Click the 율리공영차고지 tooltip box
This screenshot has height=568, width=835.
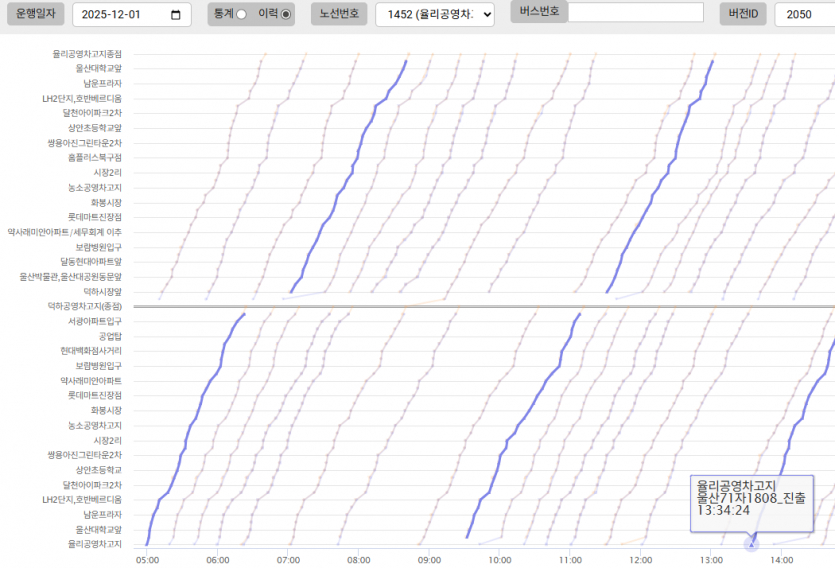pyautogui.click(x=751, y=497)
